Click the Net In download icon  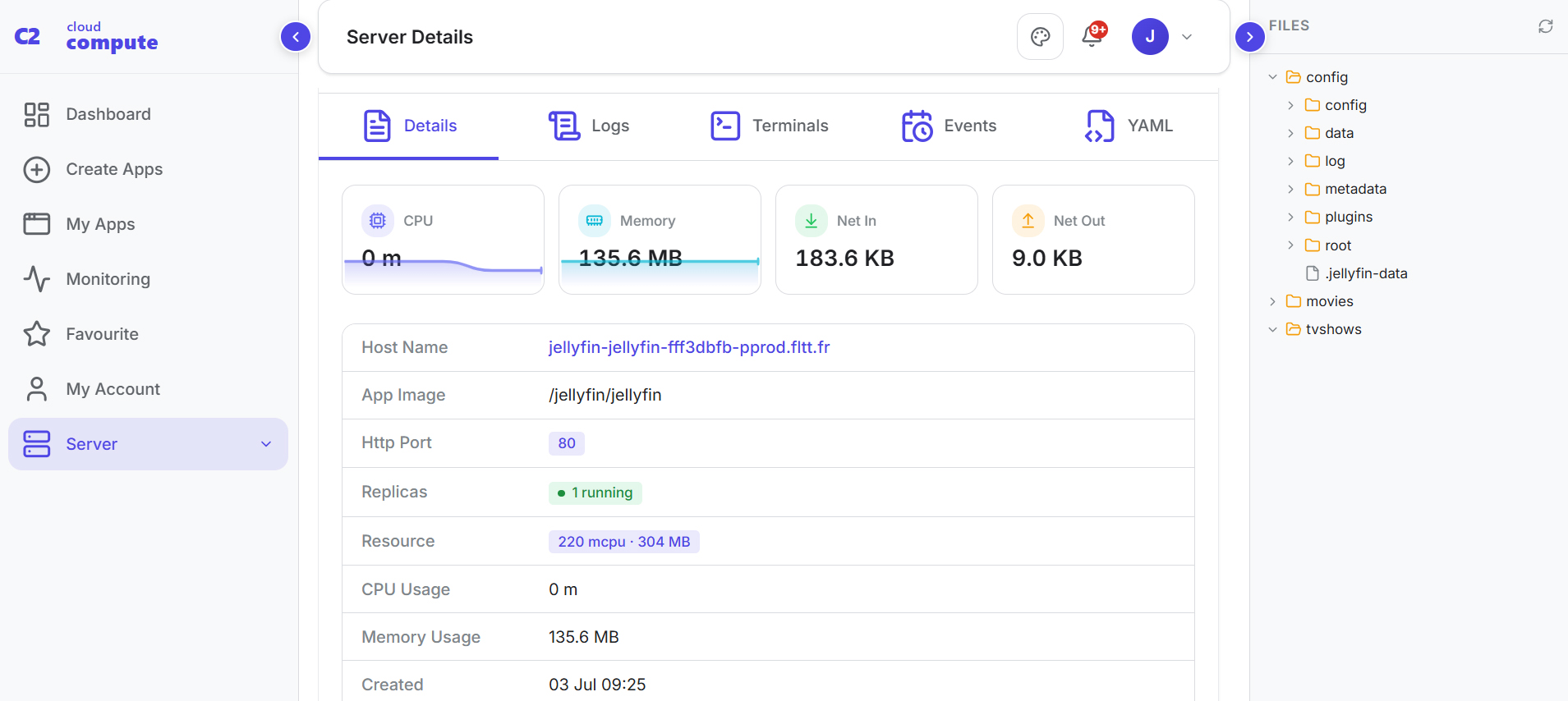pos(812,221)
